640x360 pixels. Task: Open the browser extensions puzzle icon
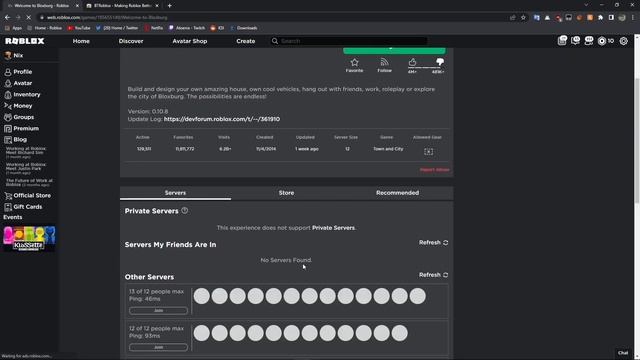click(600, 18)
